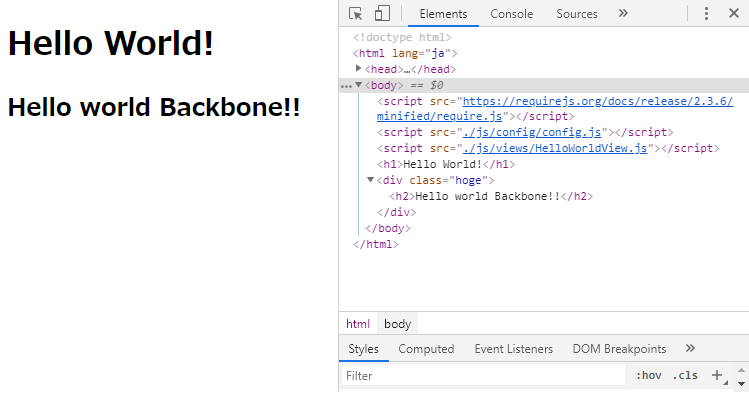This screenshot has width=749, height=394.
Task: Select the Computed tab
Action: [426, 349]
